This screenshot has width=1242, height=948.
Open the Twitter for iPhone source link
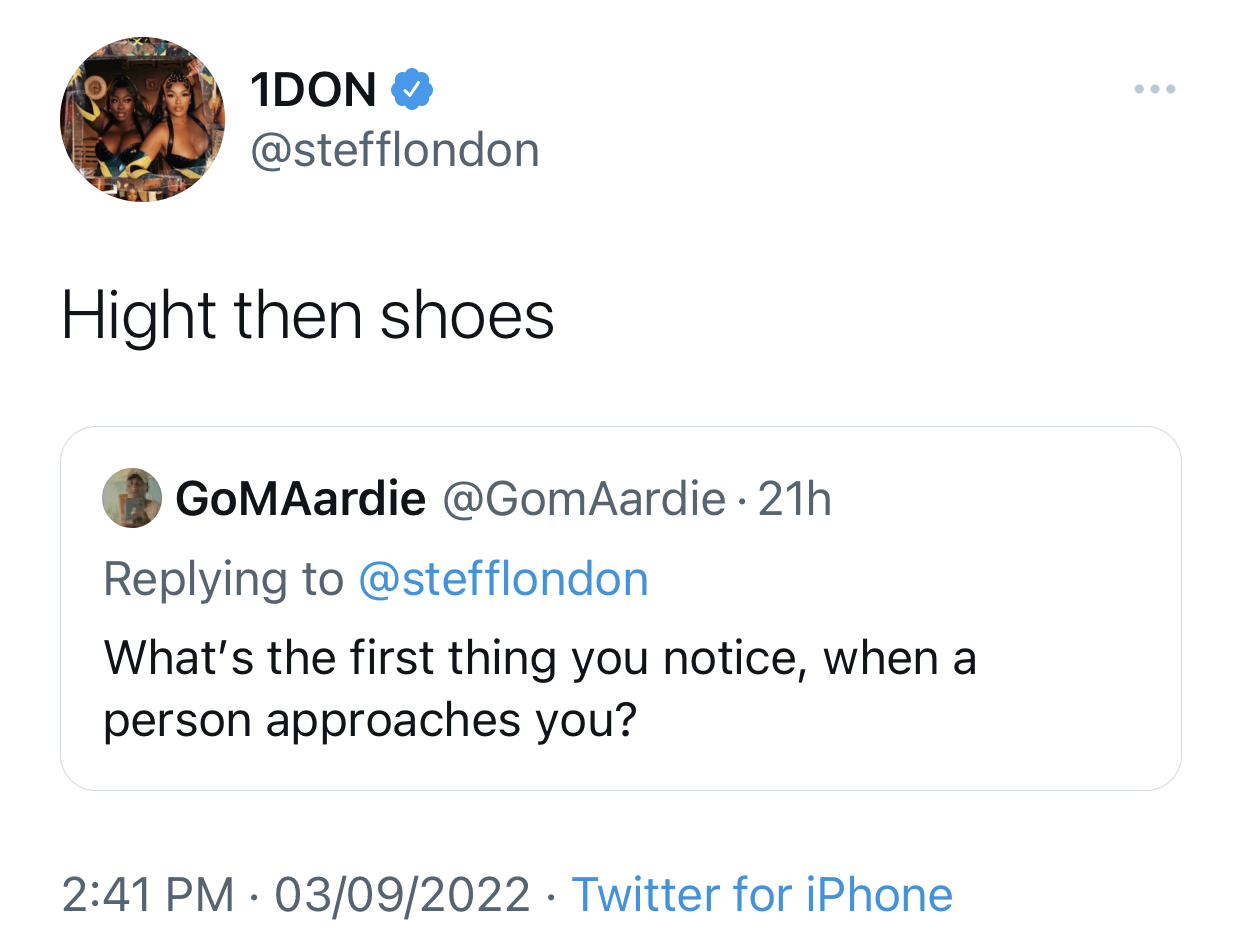pyautogui.click(x=762, y=894)
